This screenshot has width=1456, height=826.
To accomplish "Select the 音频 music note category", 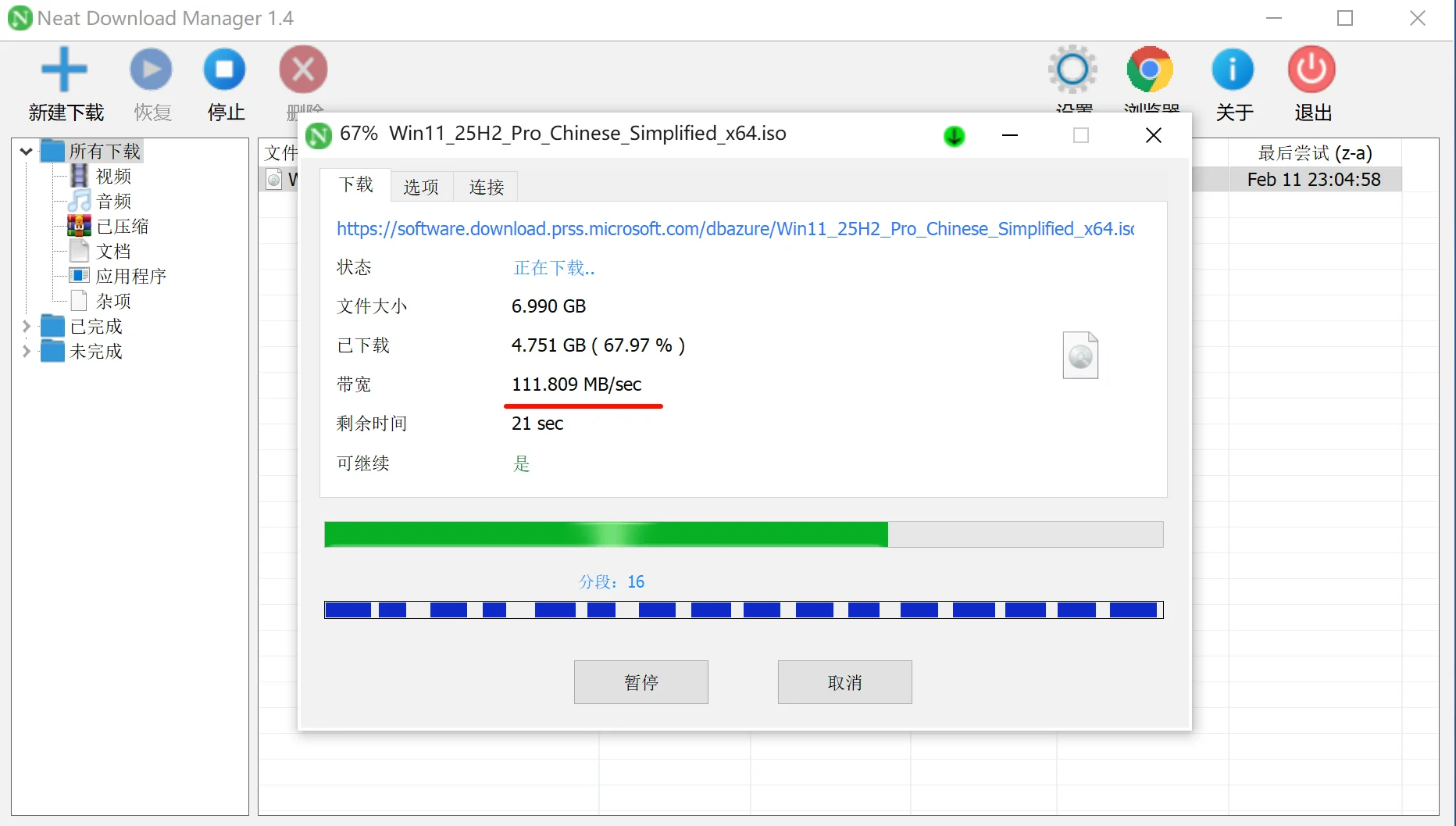I will click(x=80, y=201).
